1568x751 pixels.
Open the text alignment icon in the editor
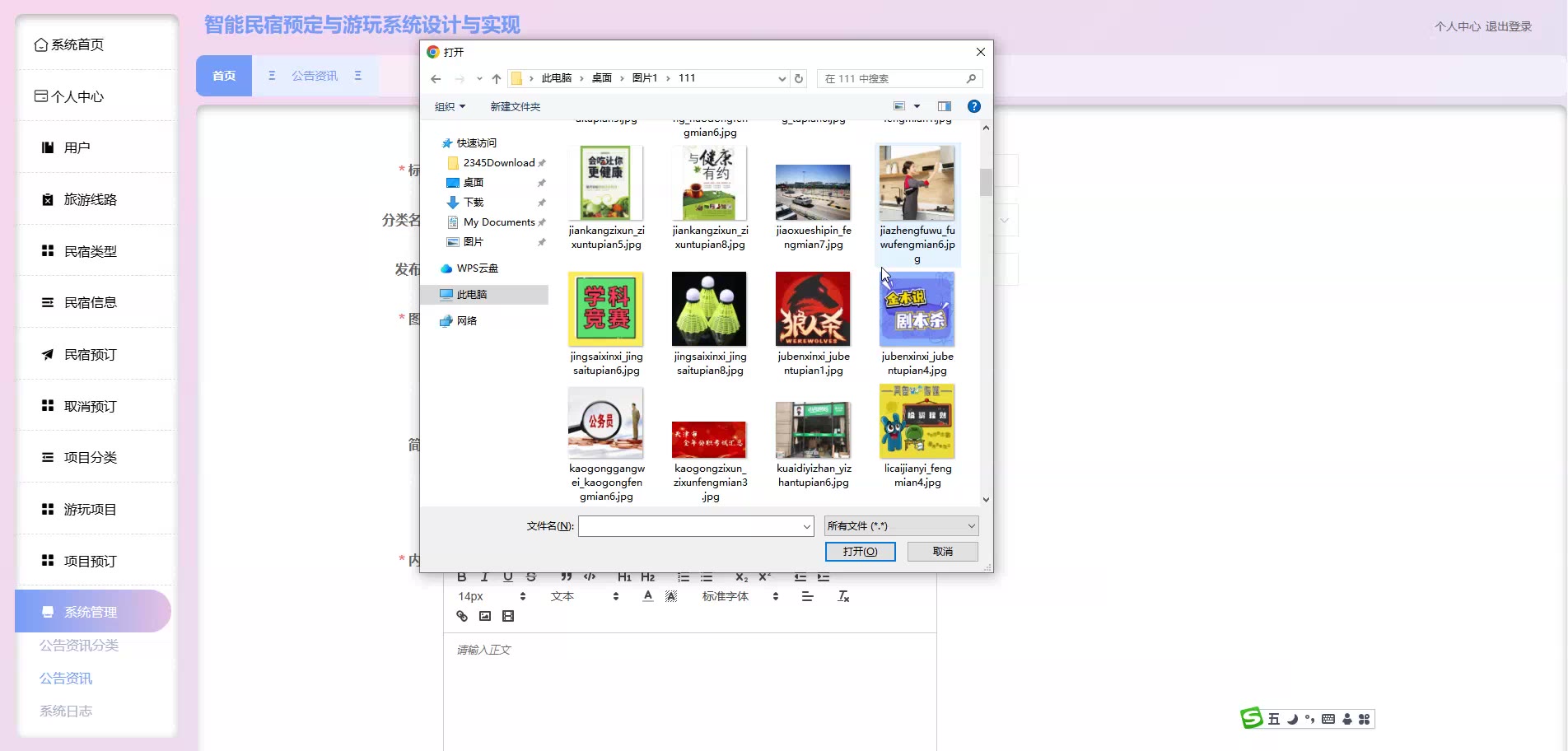807,596
